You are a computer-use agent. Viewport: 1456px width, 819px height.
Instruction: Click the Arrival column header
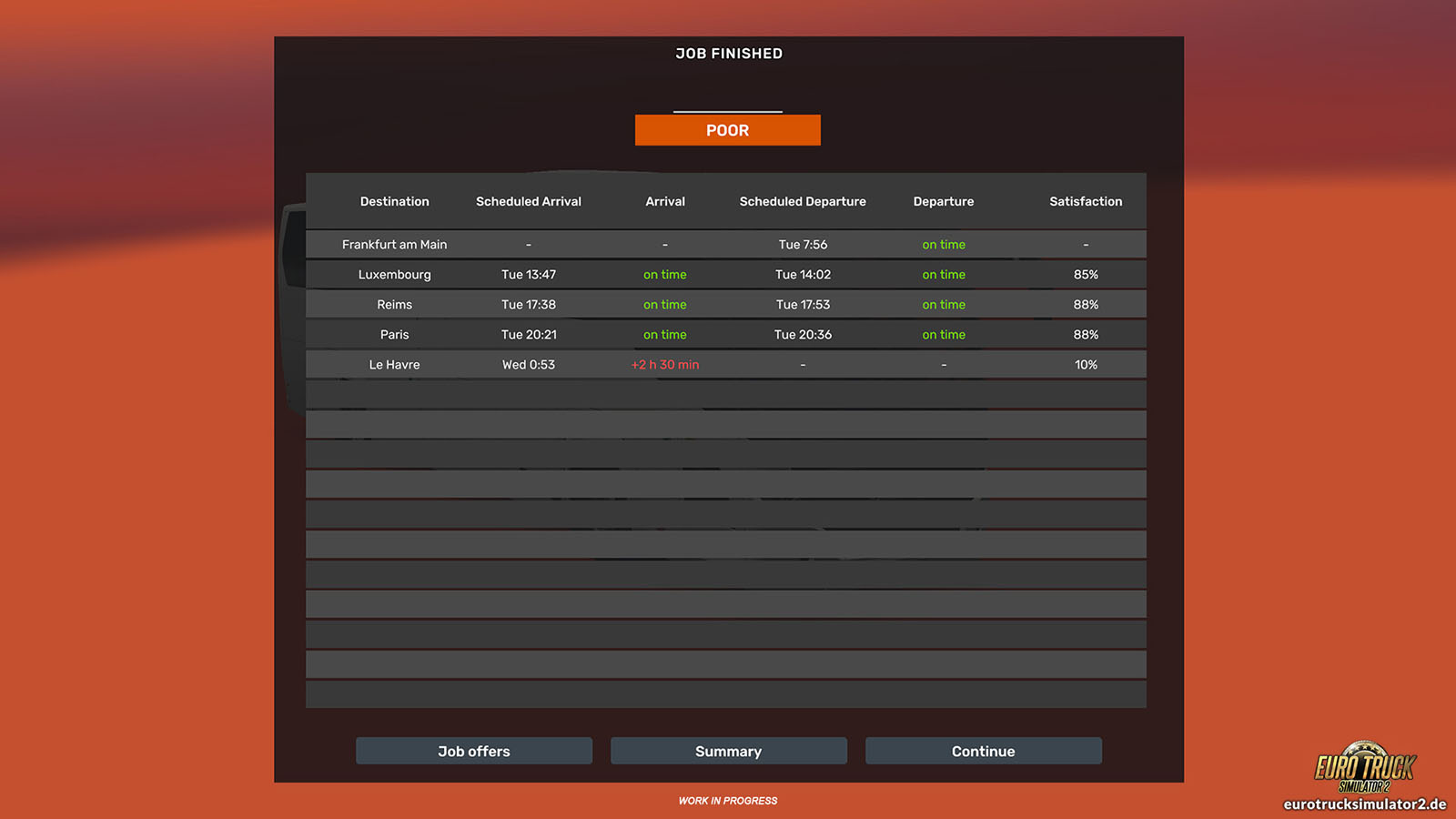[664, 201]
